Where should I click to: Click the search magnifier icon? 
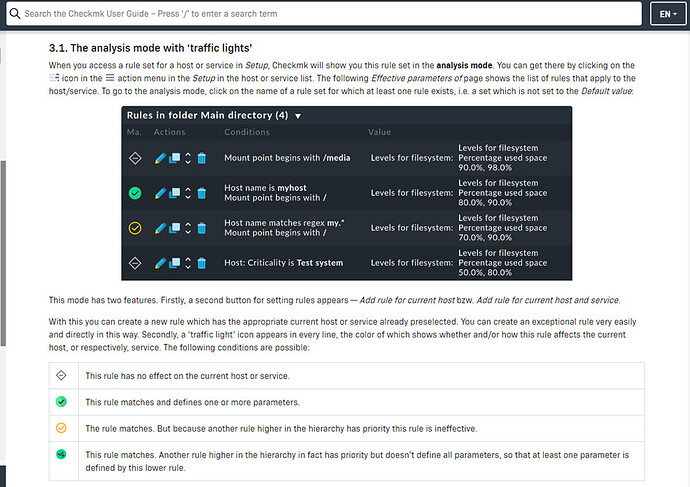[14, 14]
